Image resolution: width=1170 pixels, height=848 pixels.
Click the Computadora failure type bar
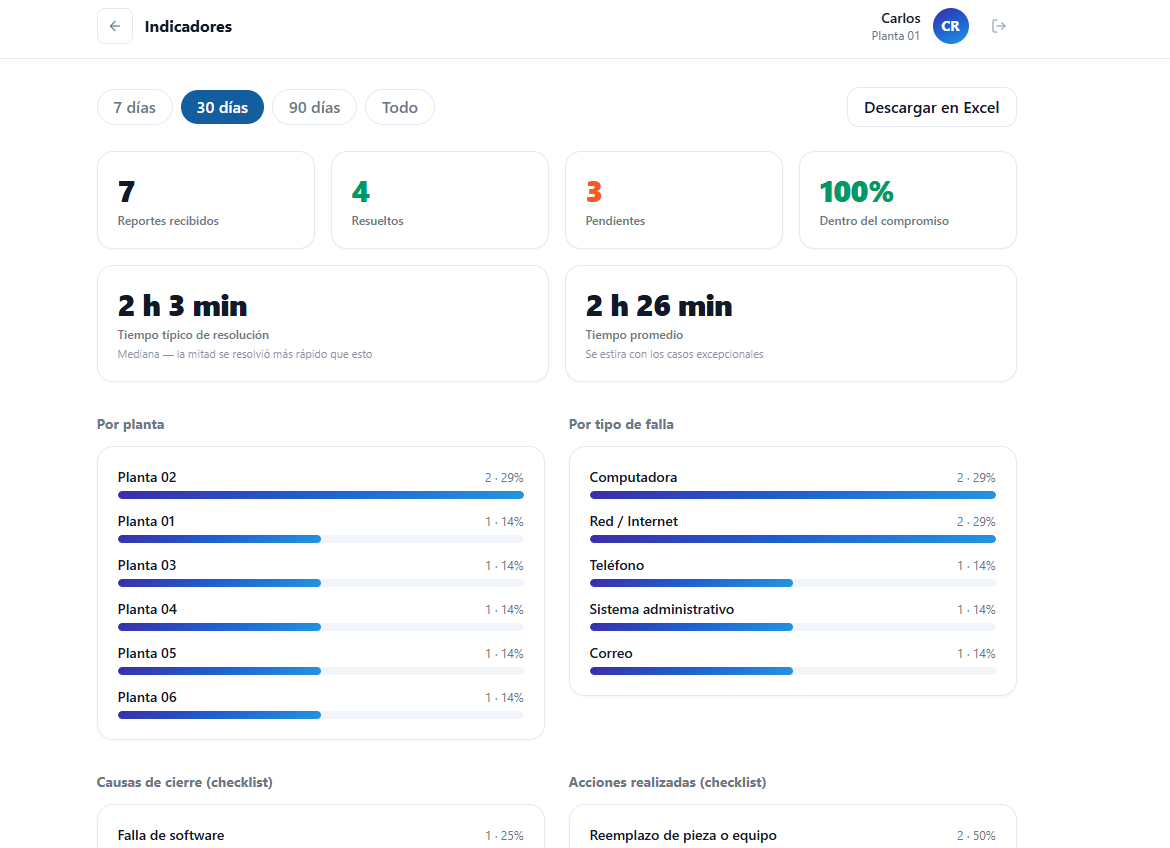pyautogui.click(x=792, y=495)
